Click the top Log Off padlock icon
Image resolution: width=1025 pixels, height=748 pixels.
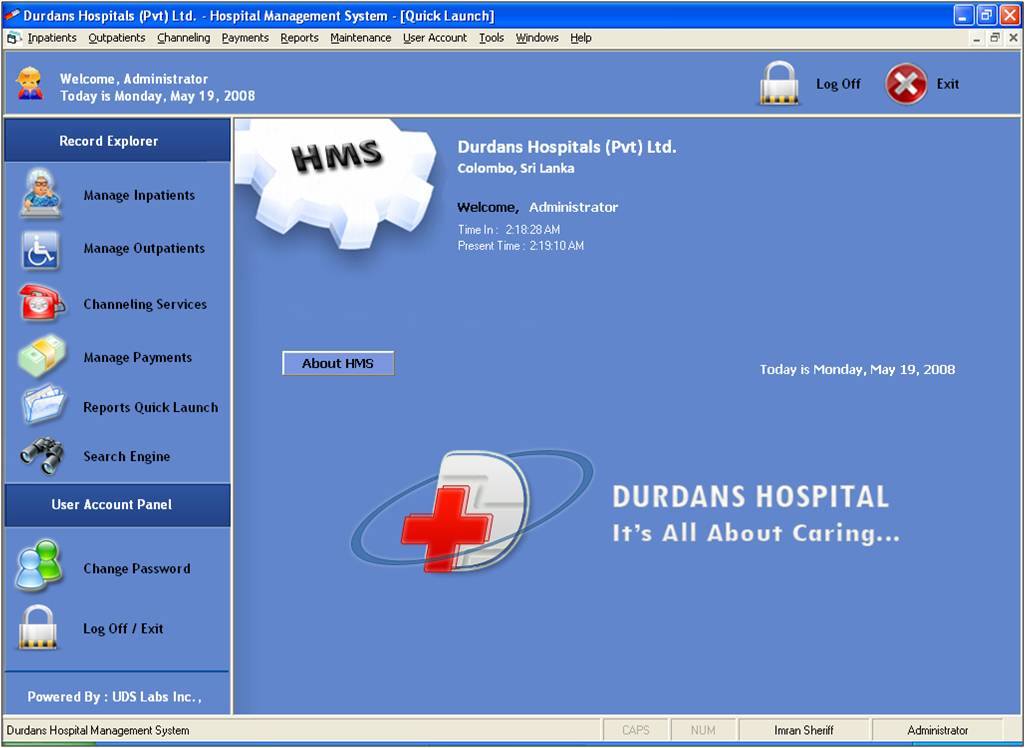point(778,84)
